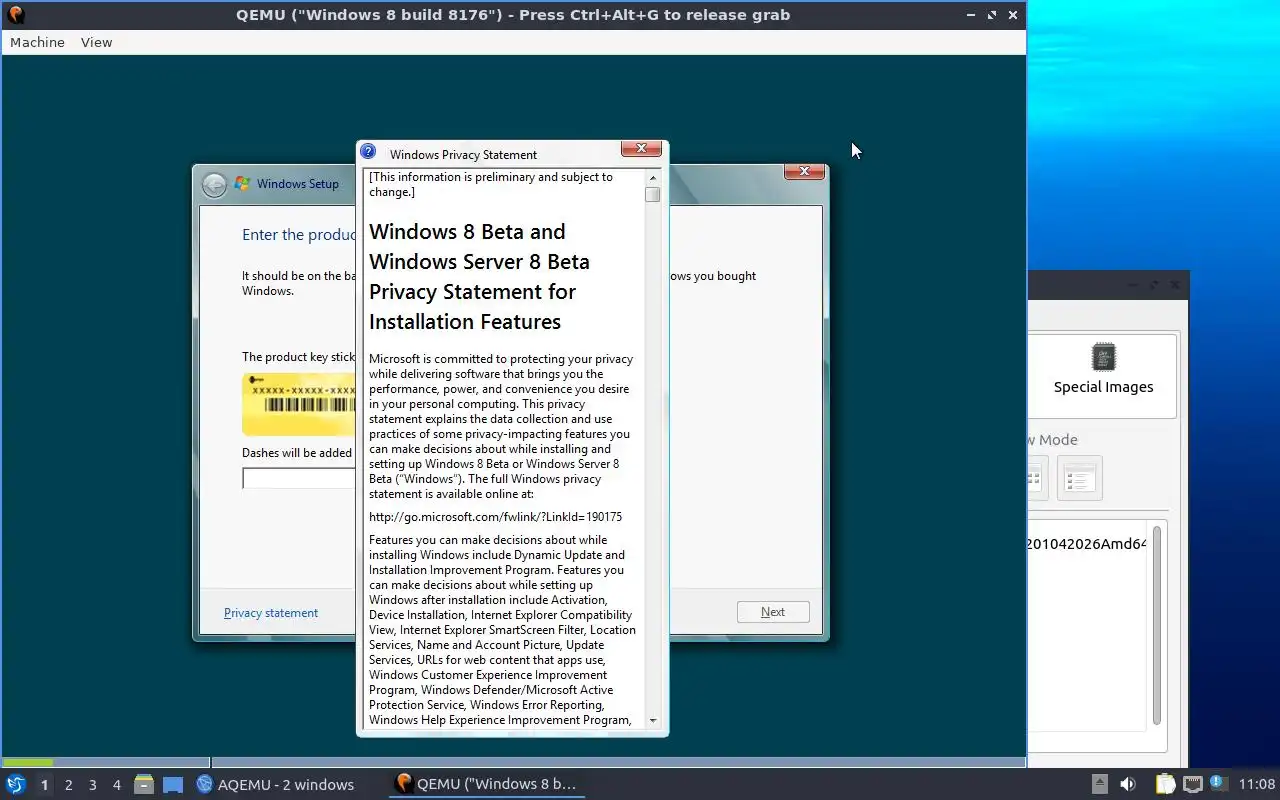Click the Next button in Windows Setup
1280x800 pixels.
(x=773, y=612)
